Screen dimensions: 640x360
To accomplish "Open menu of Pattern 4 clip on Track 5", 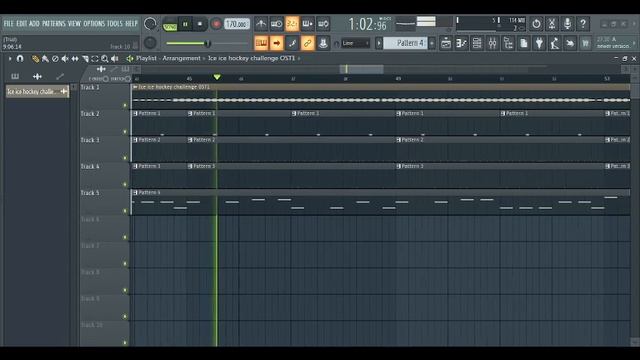I will [135, 192].
